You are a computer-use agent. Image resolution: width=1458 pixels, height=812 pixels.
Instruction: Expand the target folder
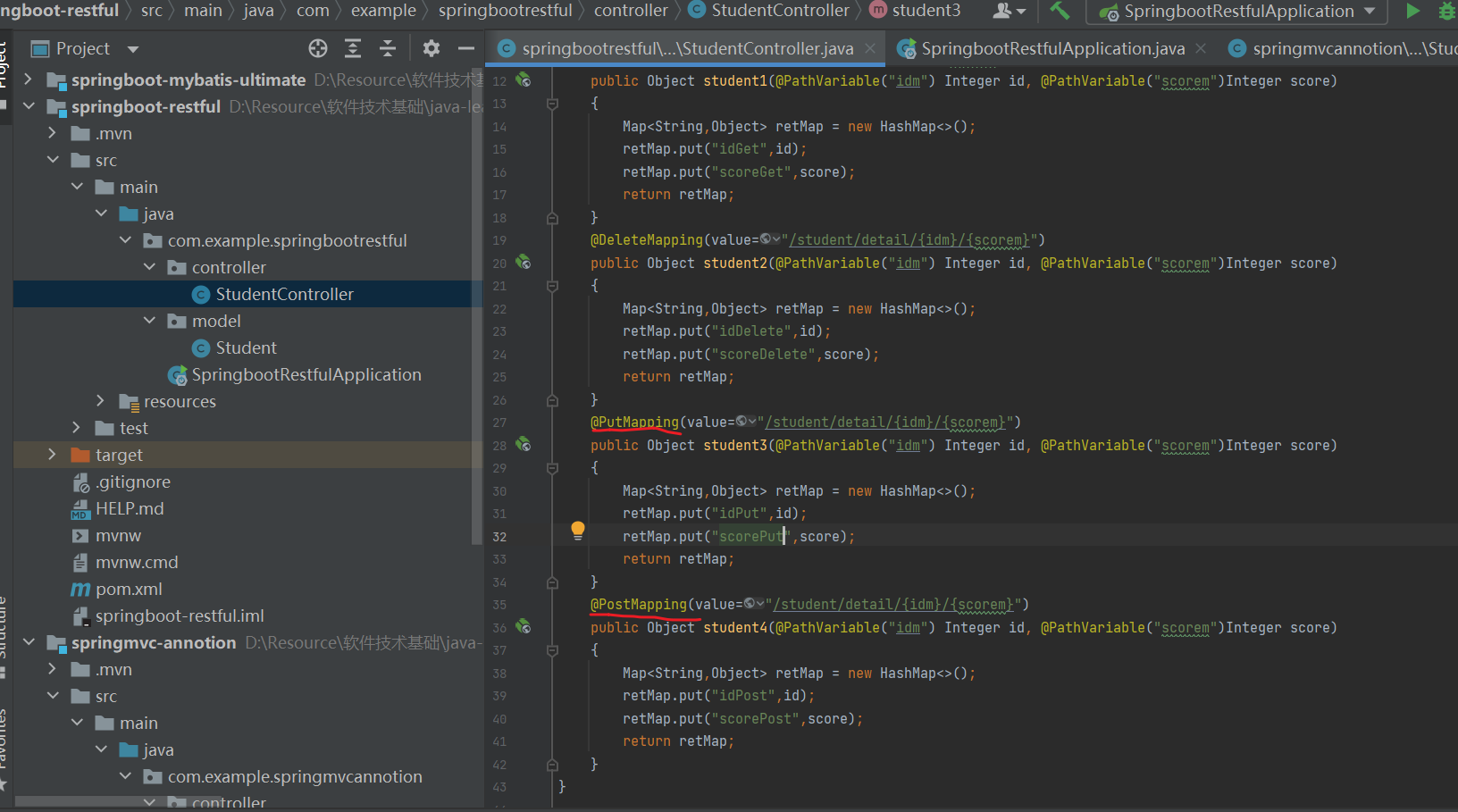[52, 455]
